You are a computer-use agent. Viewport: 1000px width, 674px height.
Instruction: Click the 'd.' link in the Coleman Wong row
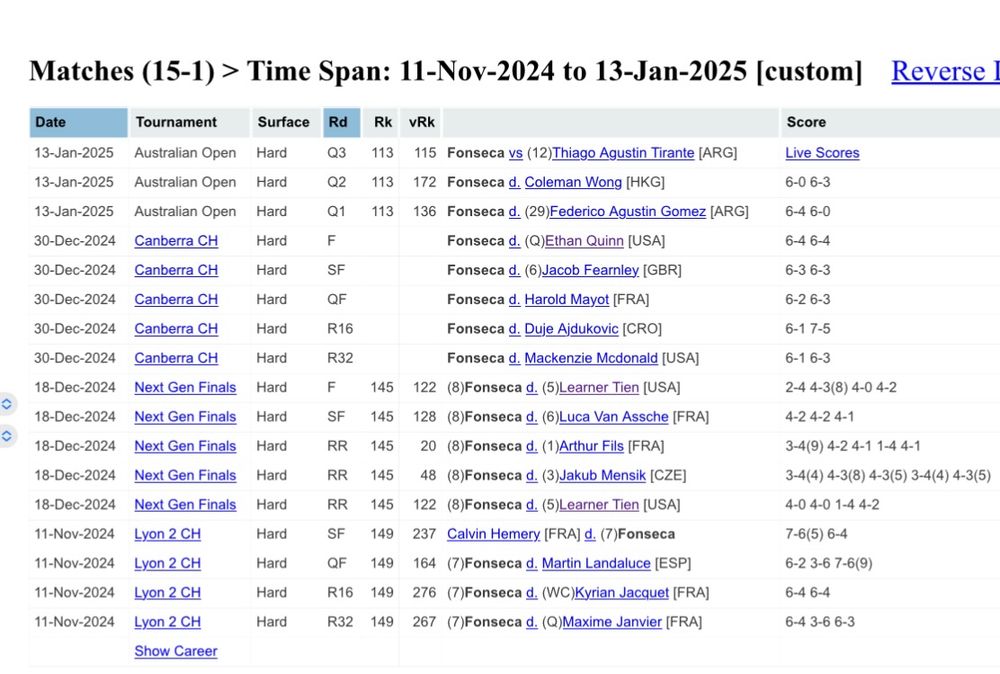coord(515,182)
